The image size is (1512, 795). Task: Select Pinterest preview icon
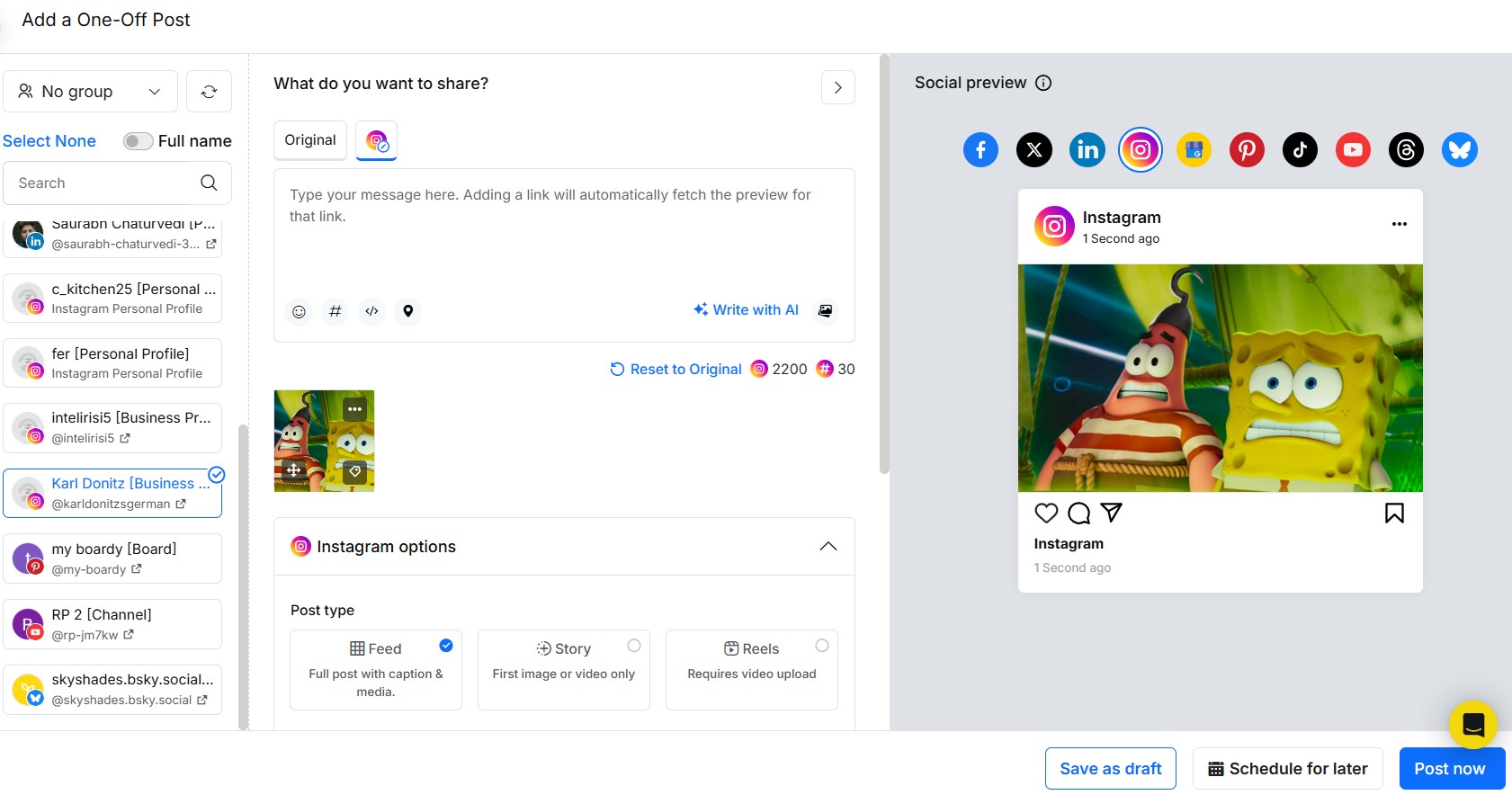[x=1247, y=149]
